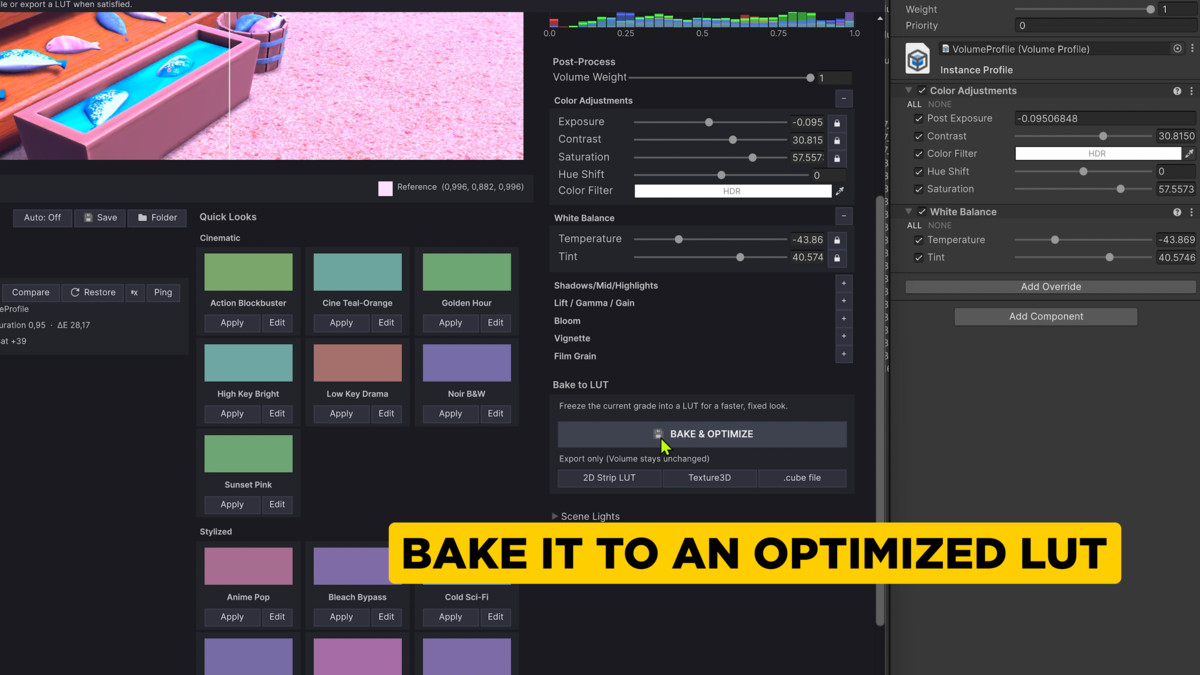Apply the Action Blockbuster look
The image size is (1200, 675).
pyautogui.click(x=232, y=323)
